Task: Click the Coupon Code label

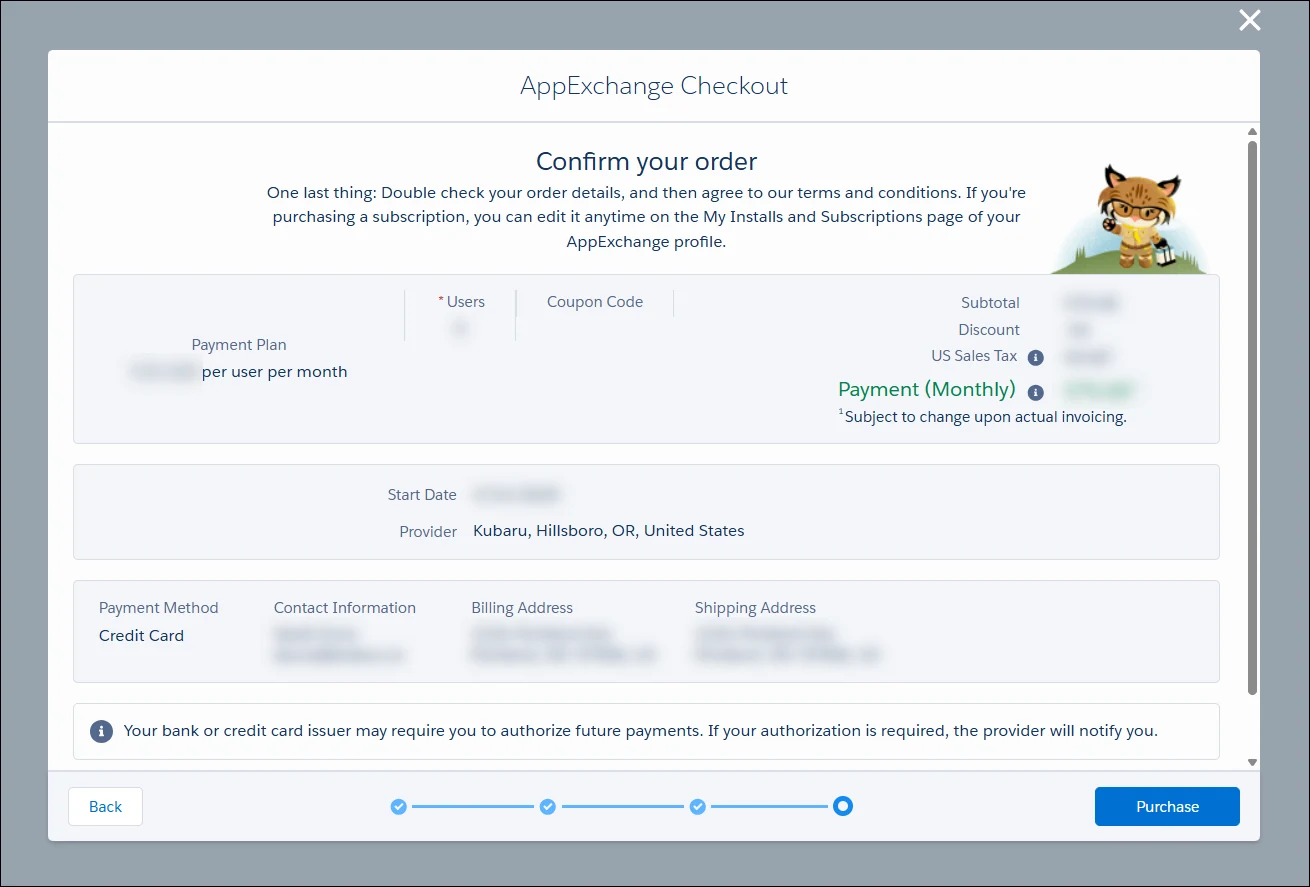Action: pyautogui.click(x=595, y=302)
